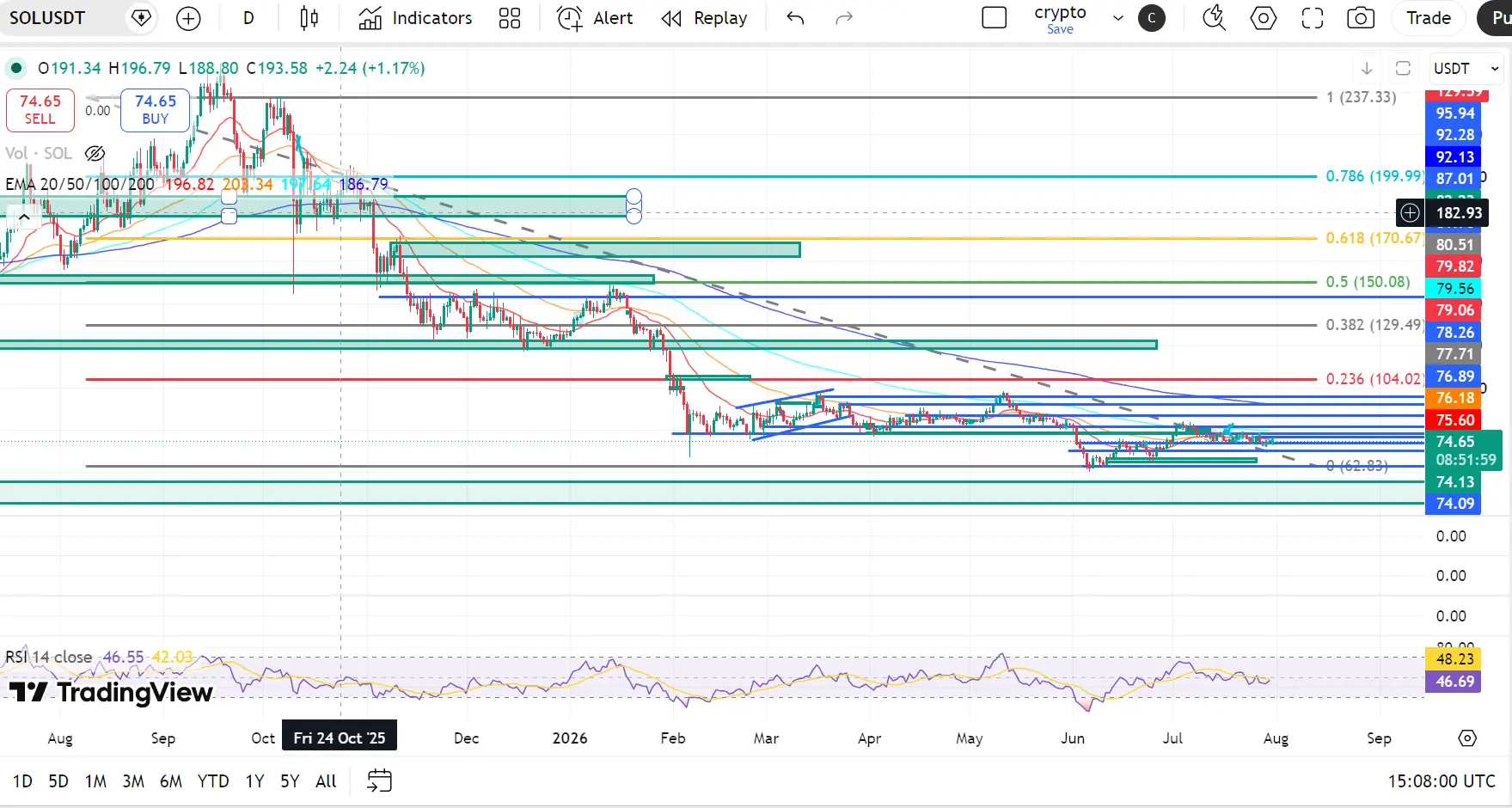The width and height of the screenshot is (1512, 808).
Task: Collapse the indicator legend chevron
Action: tap(24, 217)
